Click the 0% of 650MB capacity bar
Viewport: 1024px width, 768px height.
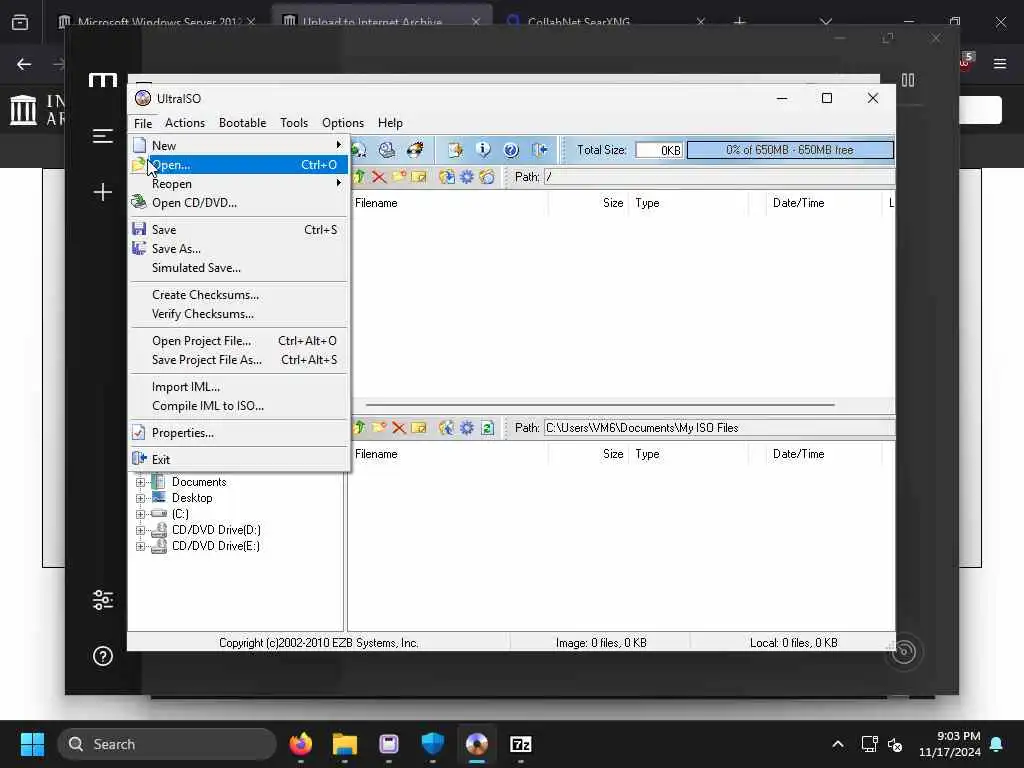coord(790,150)
